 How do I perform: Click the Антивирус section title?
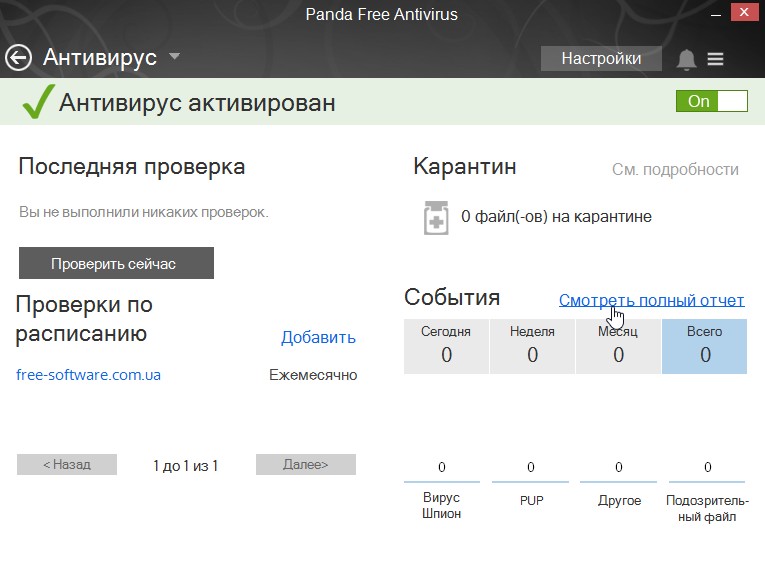click(100, 57)
